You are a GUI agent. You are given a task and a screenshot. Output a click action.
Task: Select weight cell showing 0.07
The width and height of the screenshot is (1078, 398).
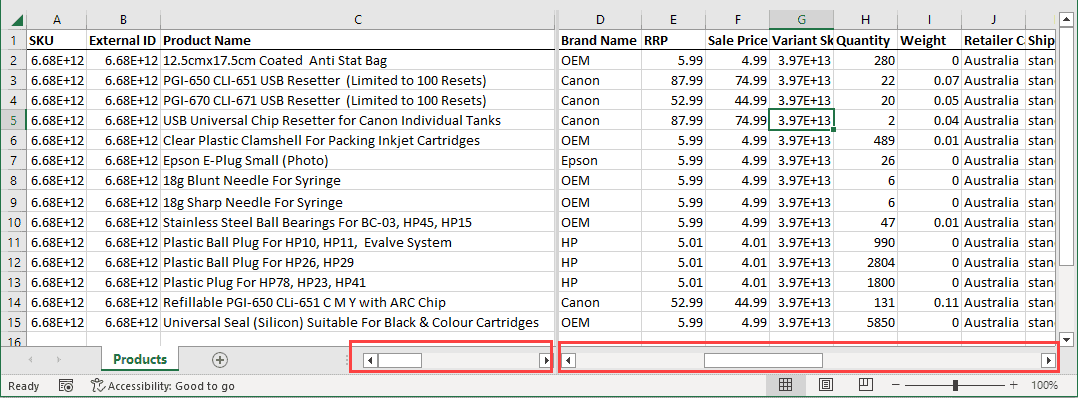point(930,80)
